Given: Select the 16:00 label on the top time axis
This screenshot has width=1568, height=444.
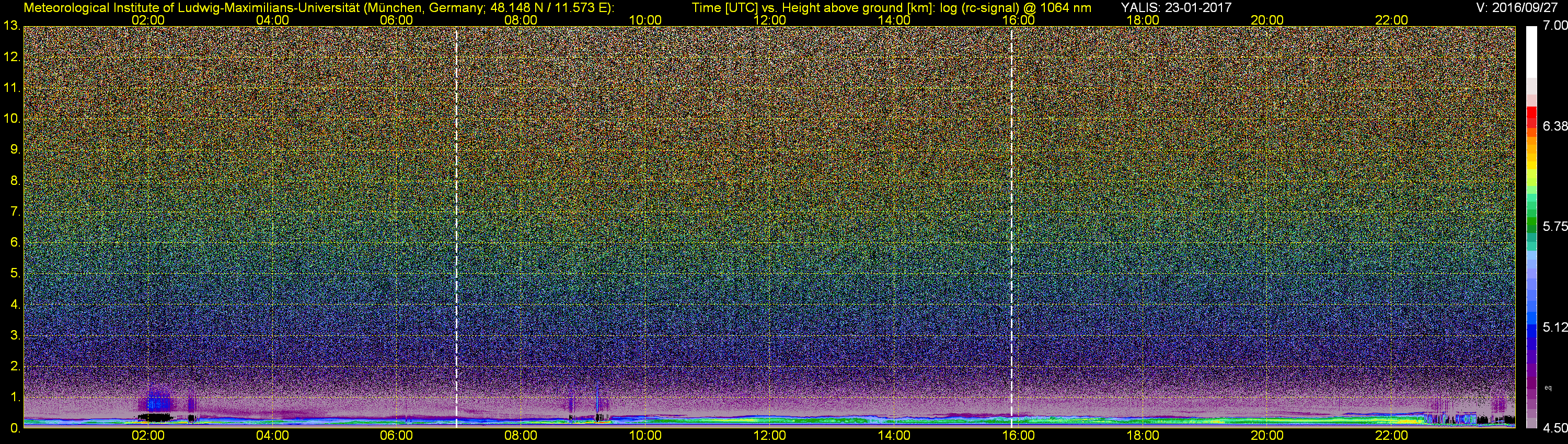Looking at the screenshot, I should 1018,20.
